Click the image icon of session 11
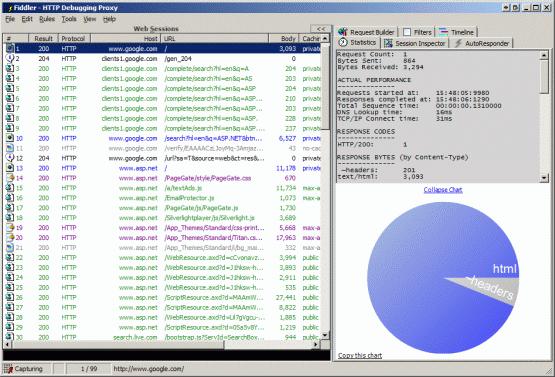The width and height of the screenshot is (555, 377). pyautogui.click(x=10, y=148)
